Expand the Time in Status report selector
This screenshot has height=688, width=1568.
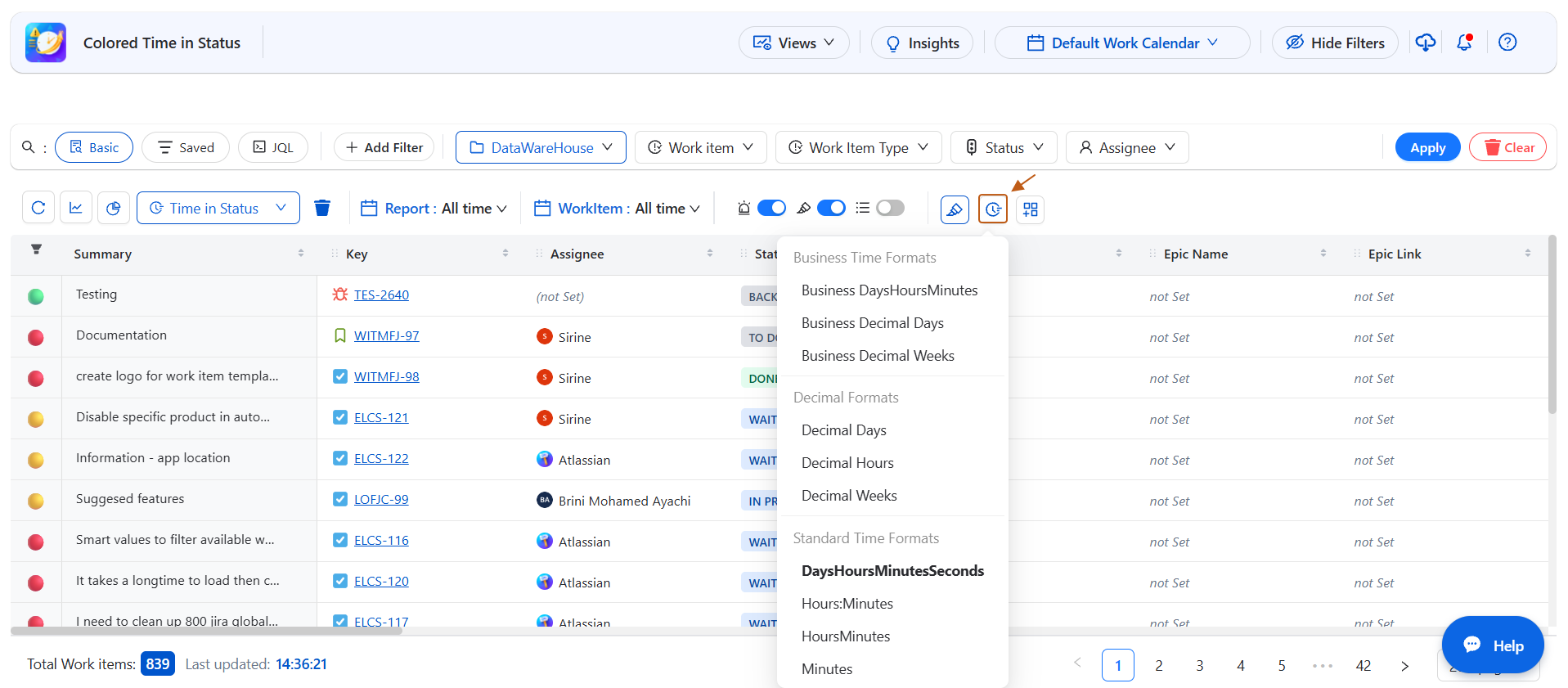click(x=218, y=209)
